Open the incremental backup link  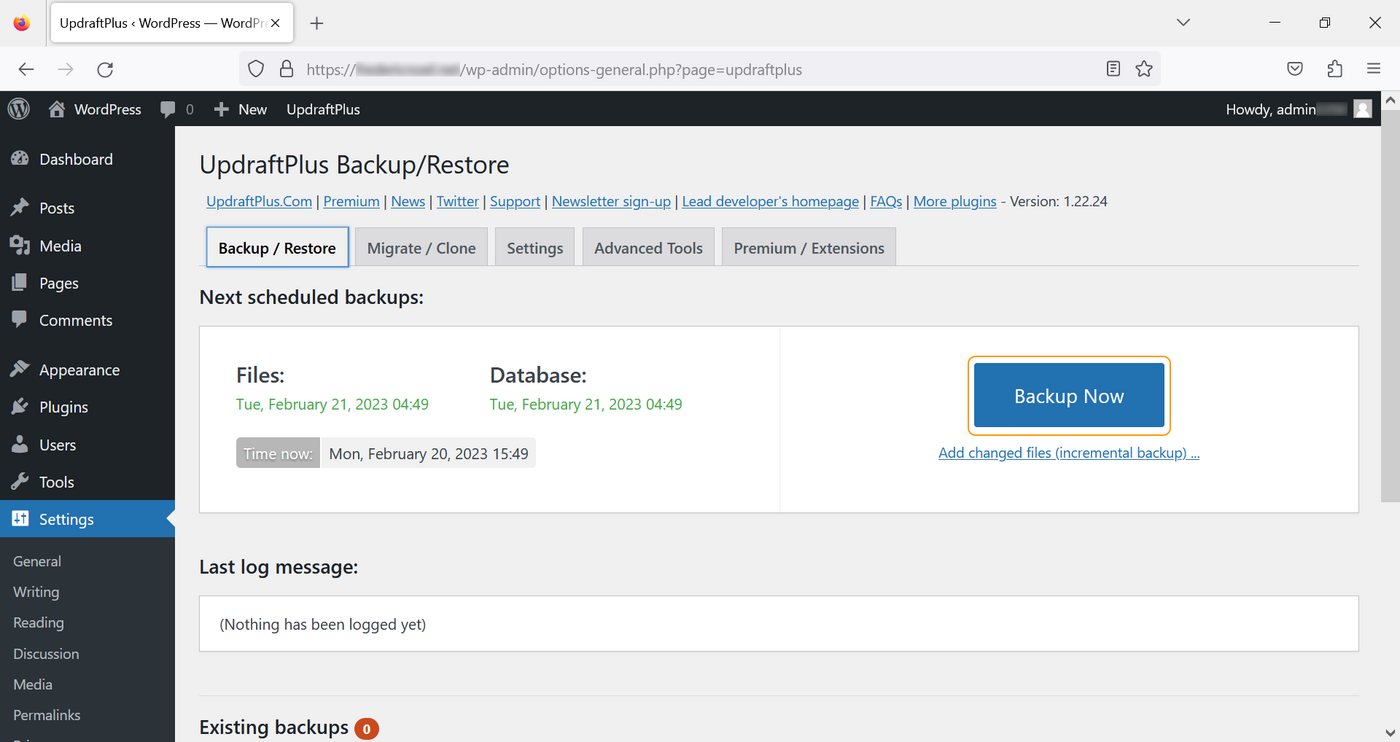pyautogui.click(x=1068, y=452)
